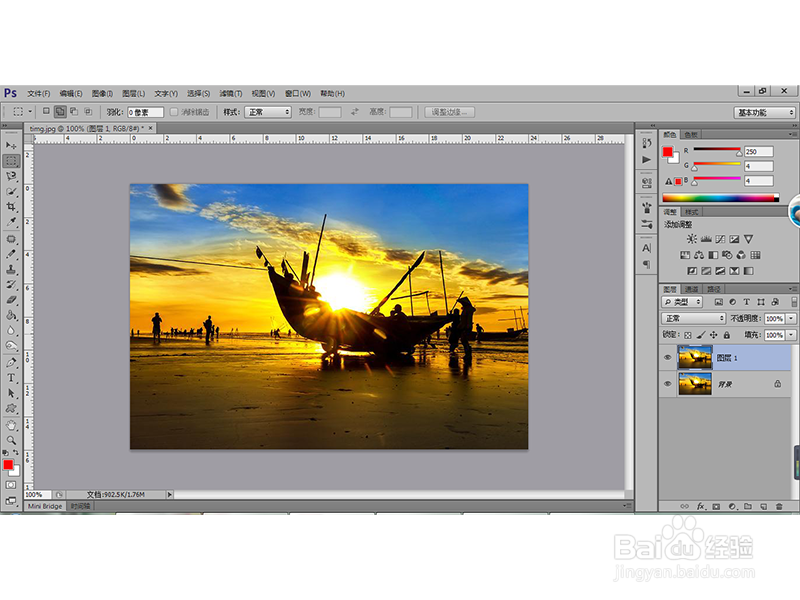Select the Healing Brush tool
800x600 pixels.
pos(11,239)
